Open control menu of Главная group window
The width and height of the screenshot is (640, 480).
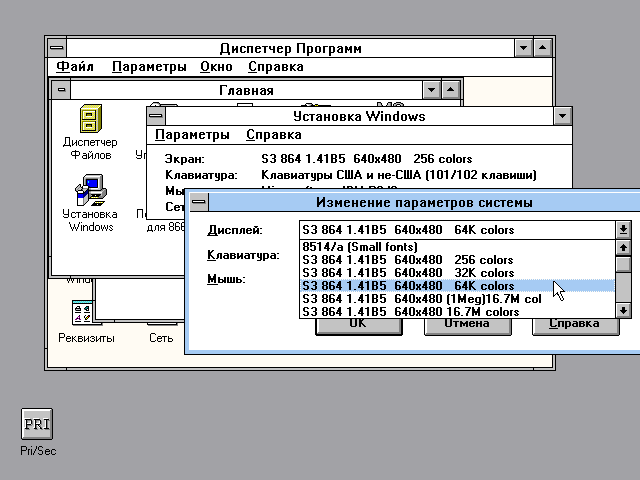tap(61, 90)
